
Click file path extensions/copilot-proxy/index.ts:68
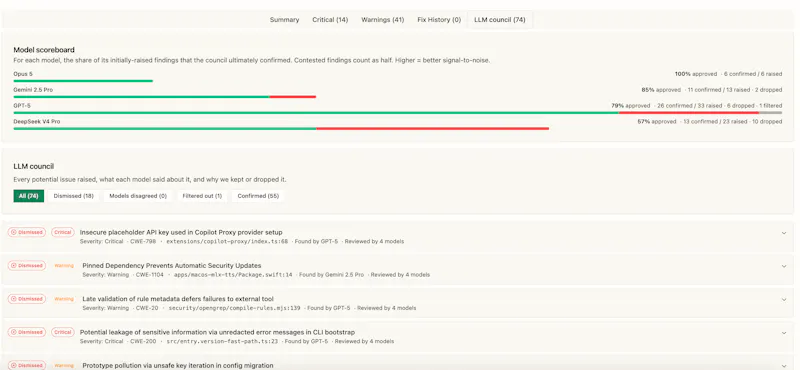point(227,241)
